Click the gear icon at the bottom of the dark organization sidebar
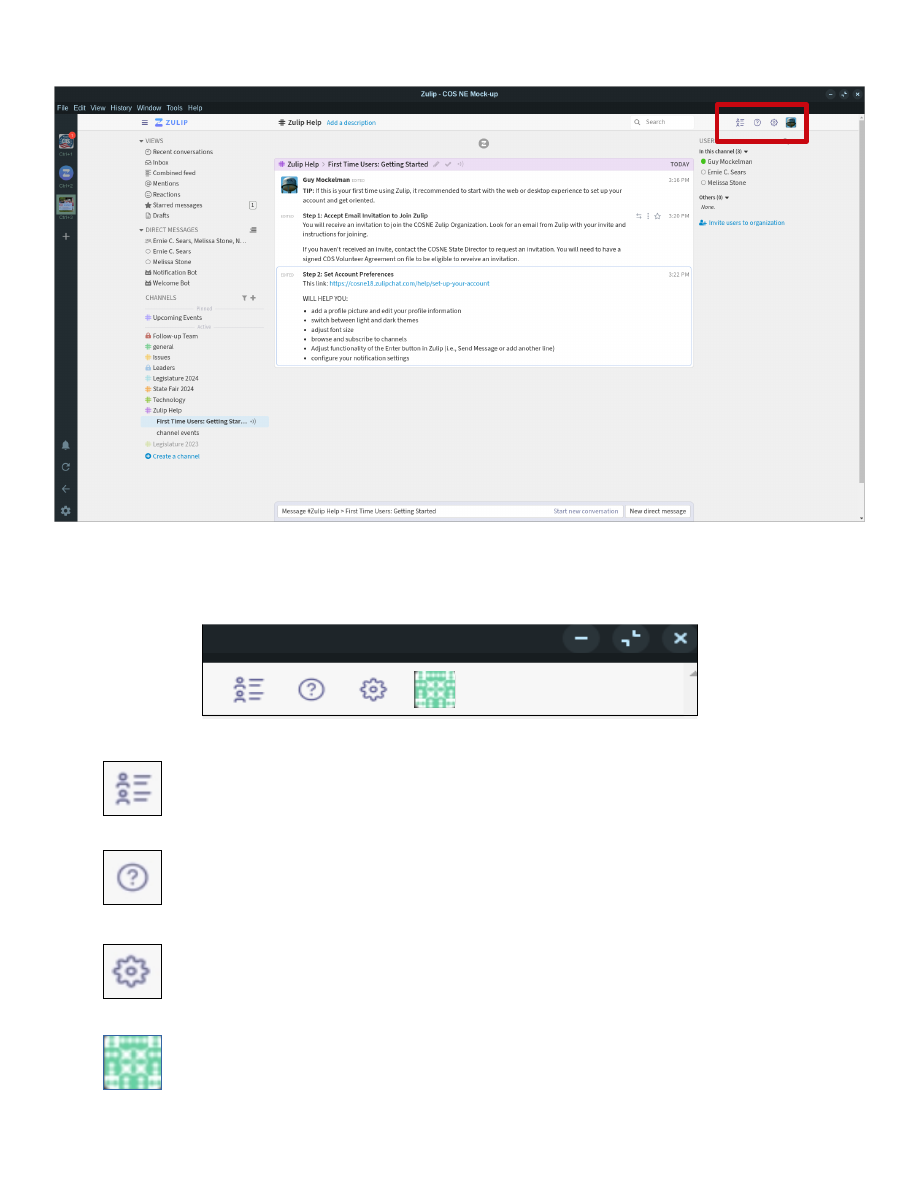The image size is (918, 1188). pos(65,510)
